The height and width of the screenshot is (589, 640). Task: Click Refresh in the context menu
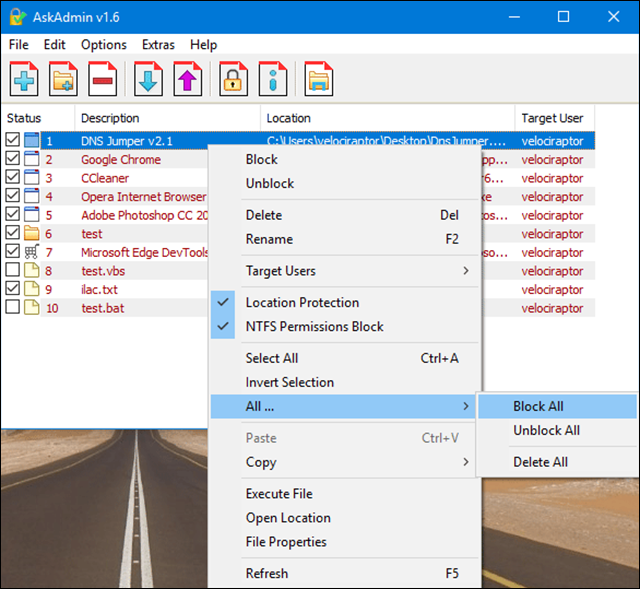pos(345,573)
